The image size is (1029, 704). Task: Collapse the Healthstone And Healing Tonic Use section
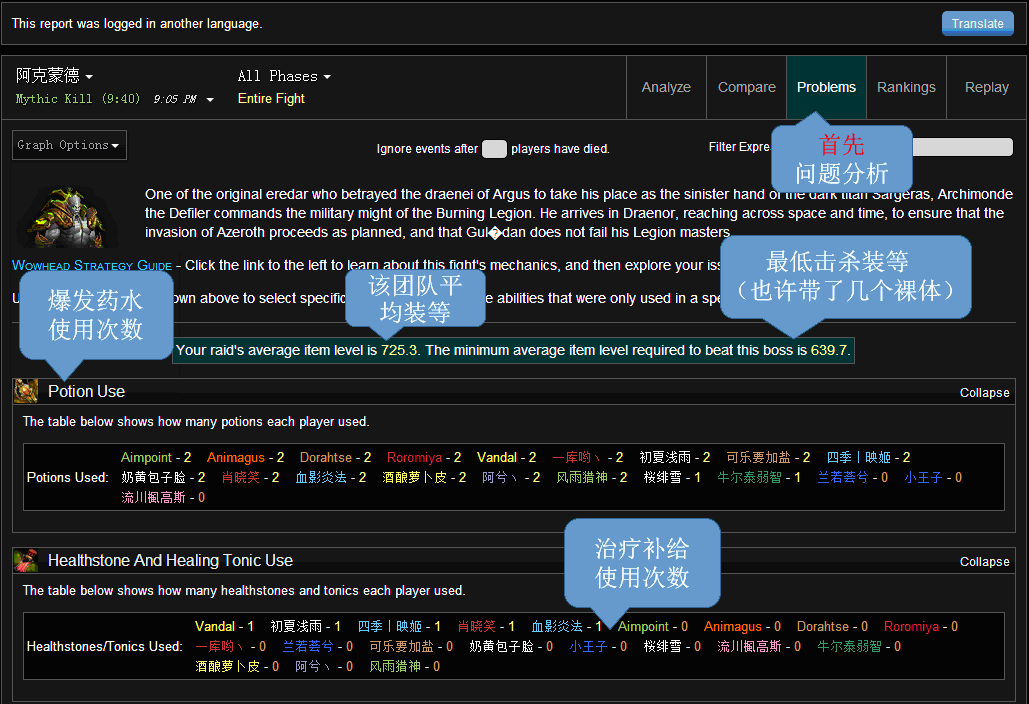click(984, 561)
